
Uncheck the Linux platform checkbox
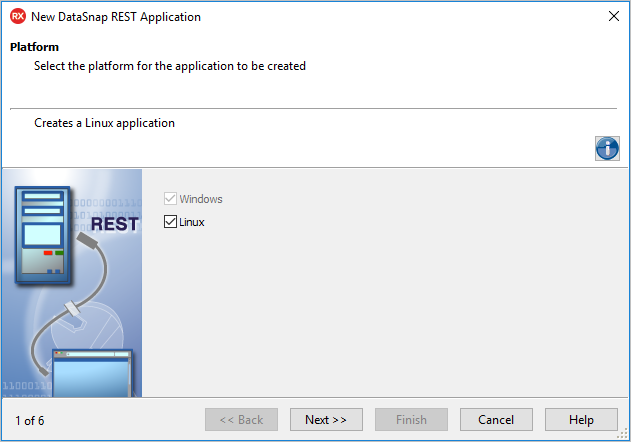pyautogui.click(x=170, y=221)
